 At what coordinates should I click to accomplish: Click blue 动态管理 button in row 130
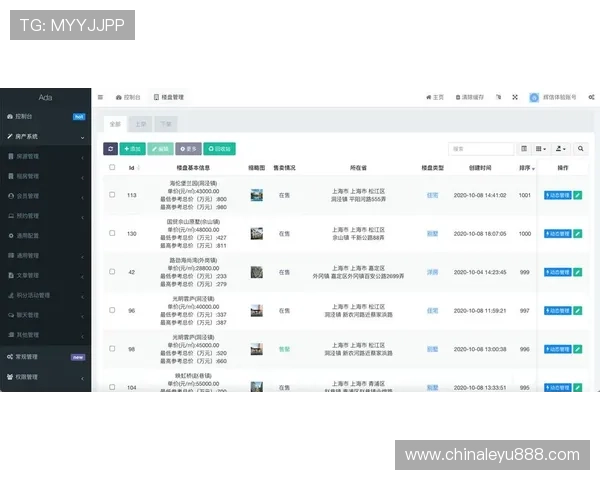[558, 233]
